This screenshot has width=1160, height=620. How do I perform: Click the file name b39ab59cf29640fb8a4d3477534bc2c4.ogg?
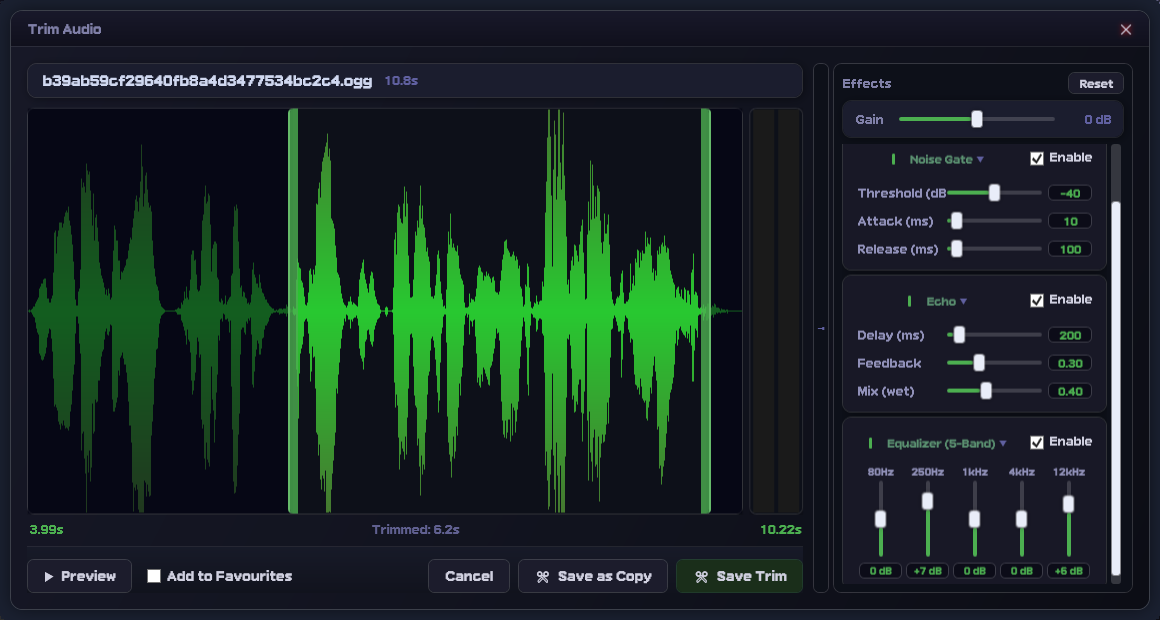click(x=207, y=81)
